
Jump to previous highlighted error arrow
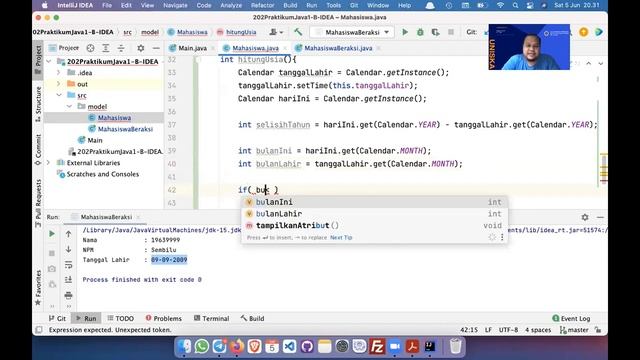coord(589,63)
